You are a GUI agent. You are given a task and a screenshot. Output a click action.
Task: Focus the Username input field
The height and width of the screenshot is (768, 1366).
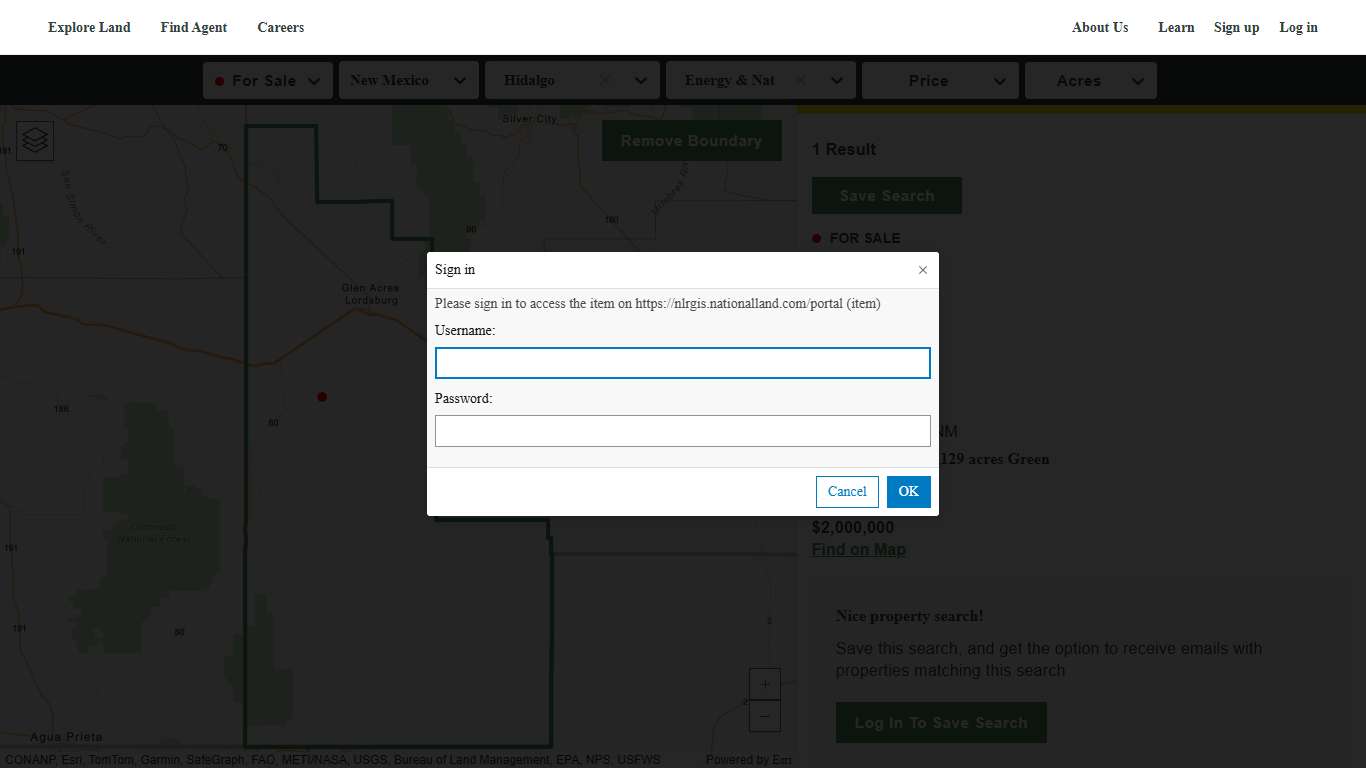tap(682, 363)
